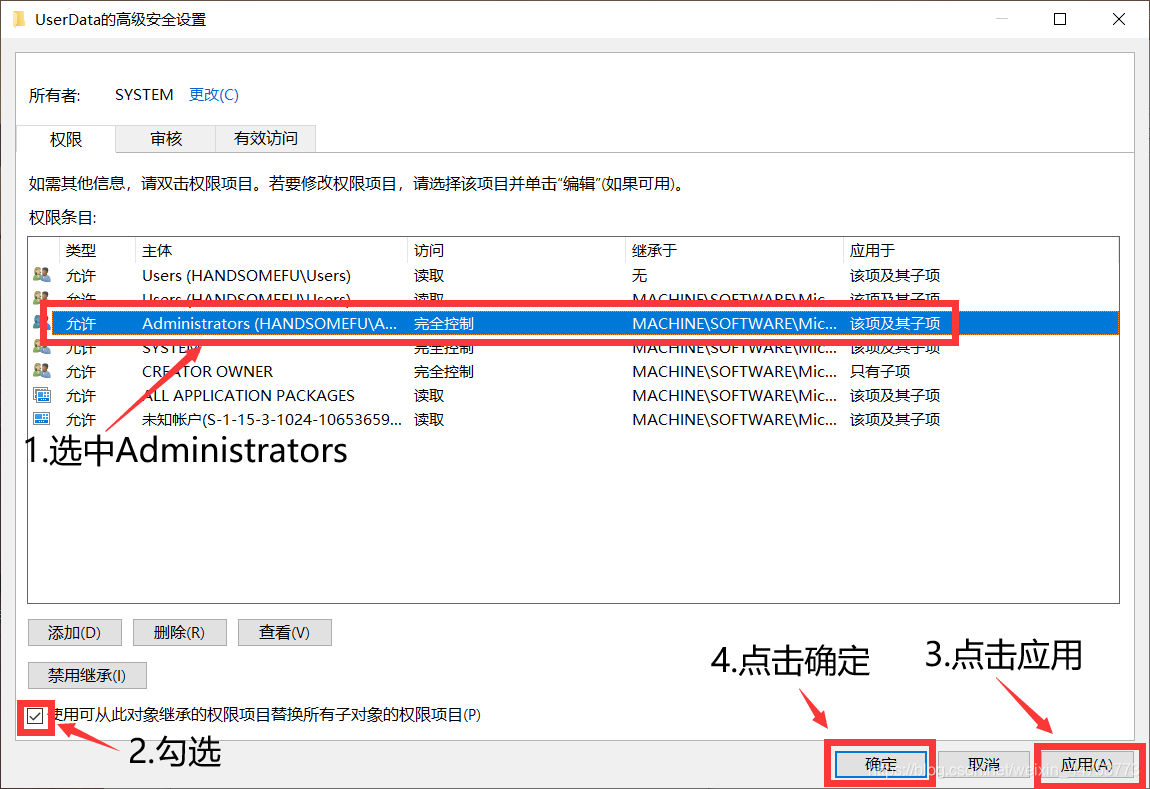
Task: Click the 未知帐户 entry package icon
Action: [x=43, y=419]
